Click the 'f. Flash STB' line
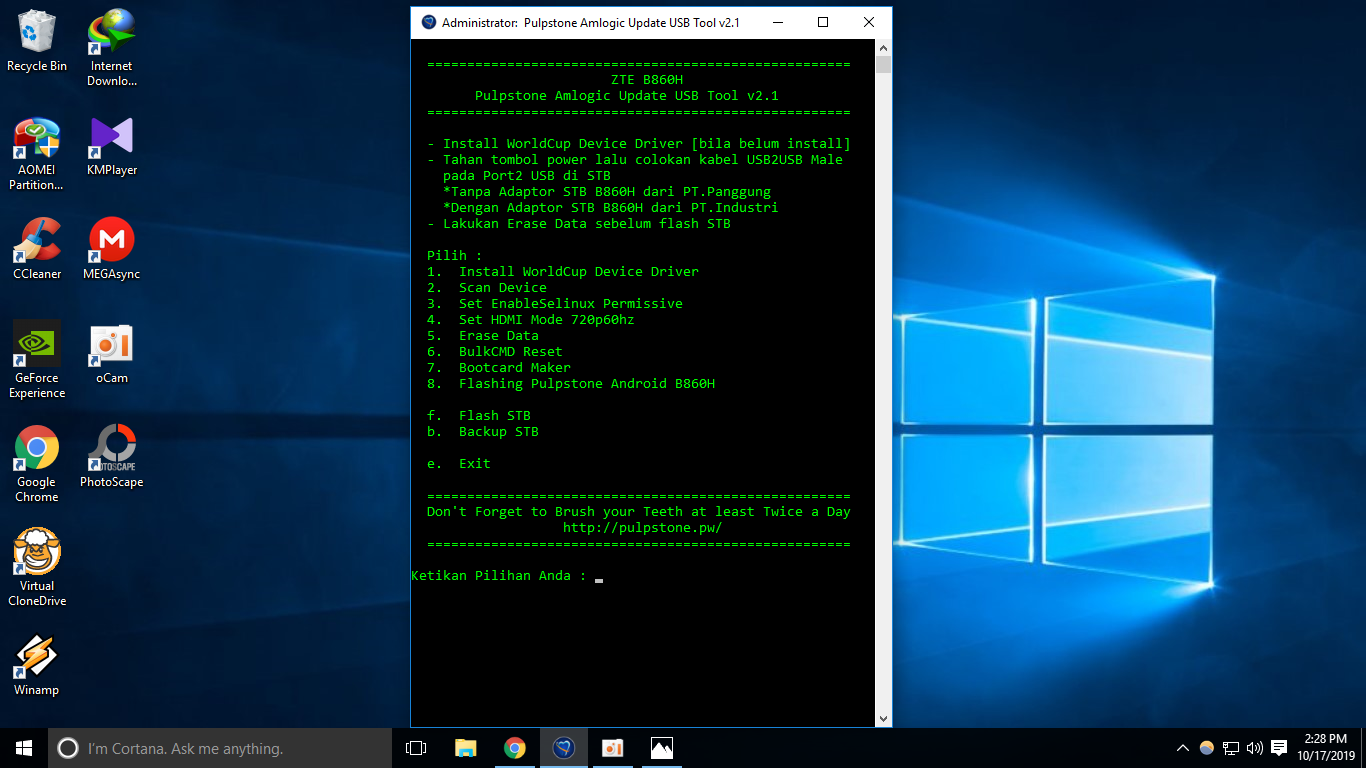The width and height of the screenshot is (1366, 768). (479, 416)
